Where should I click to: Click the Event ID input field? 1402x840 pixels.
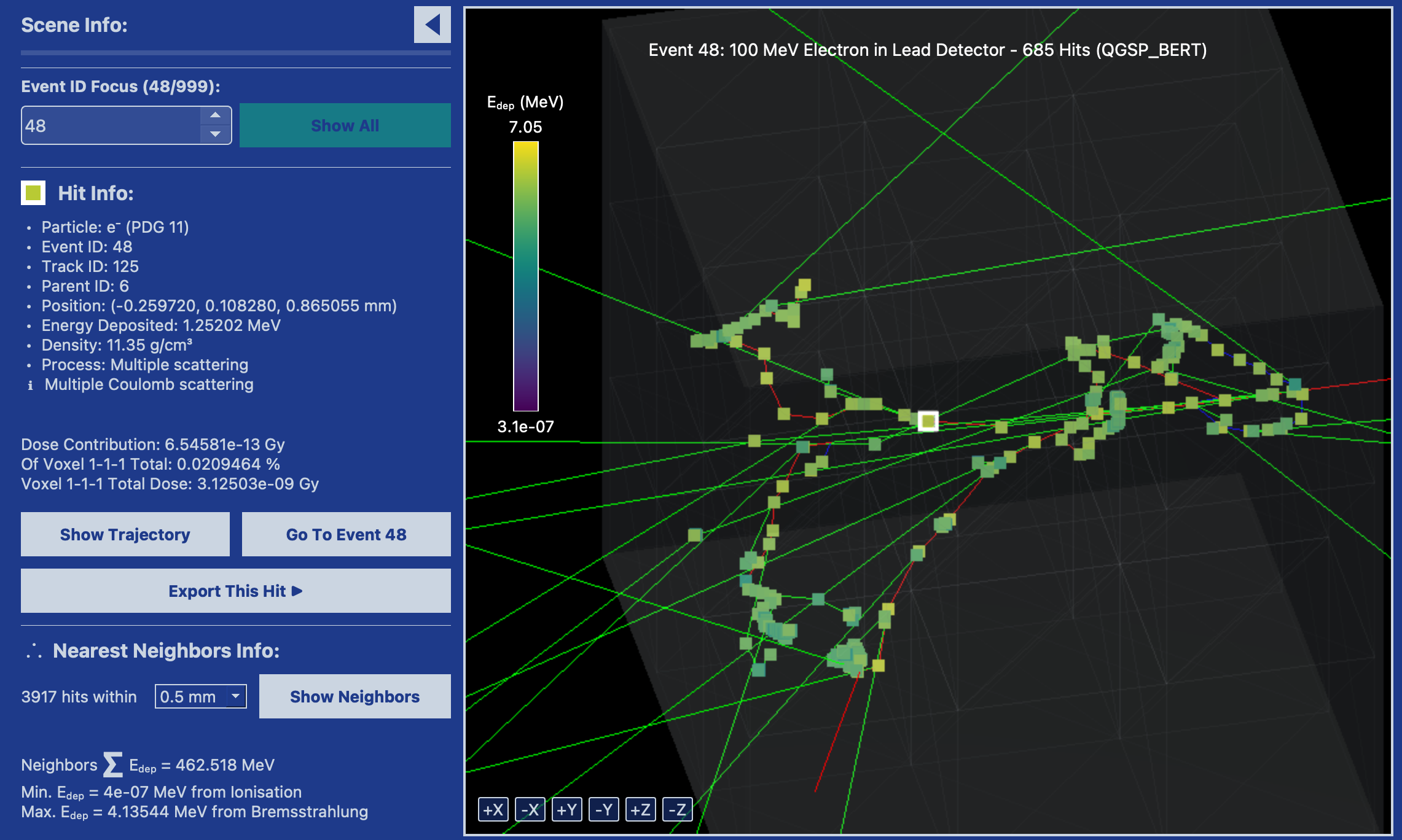(x=111, y=125)
